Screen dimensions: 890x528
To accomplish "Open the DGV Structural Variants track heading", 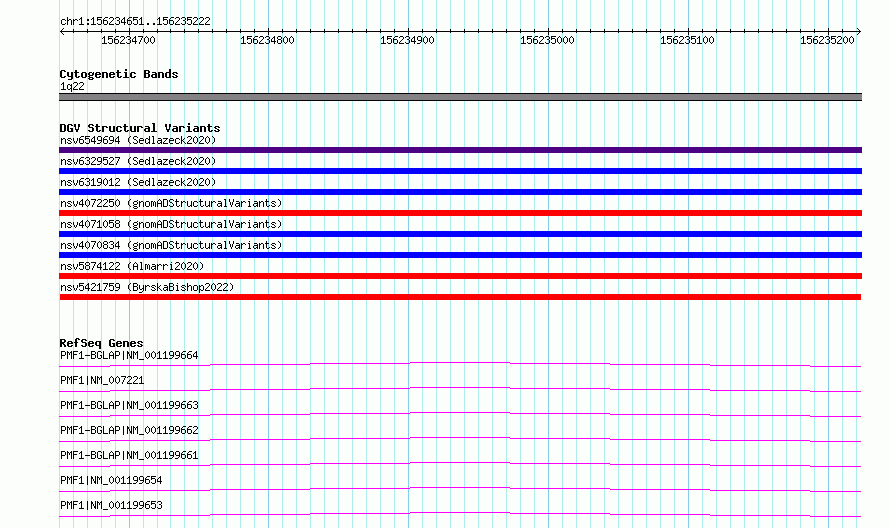I will tap(140, 128).
